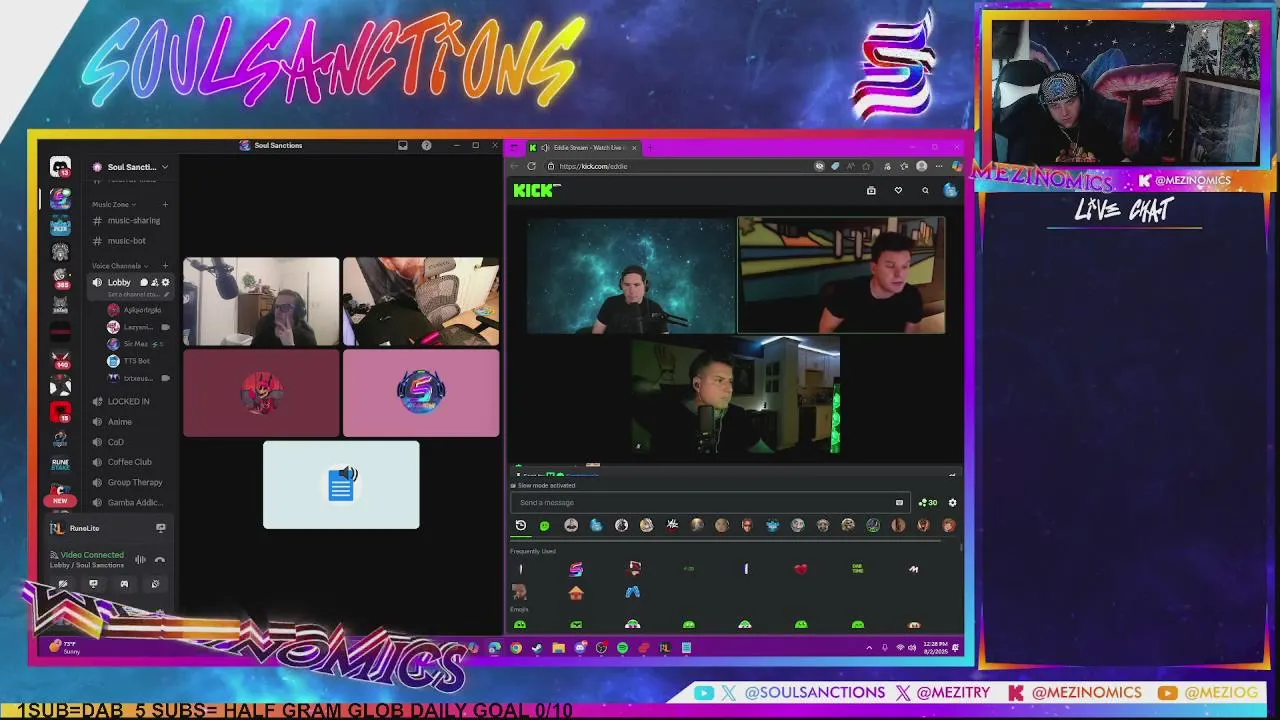The image size is (1280, 720).
Task: Toggle Discord screen share button
Action: pyautogui.click(x=93, y=584)
